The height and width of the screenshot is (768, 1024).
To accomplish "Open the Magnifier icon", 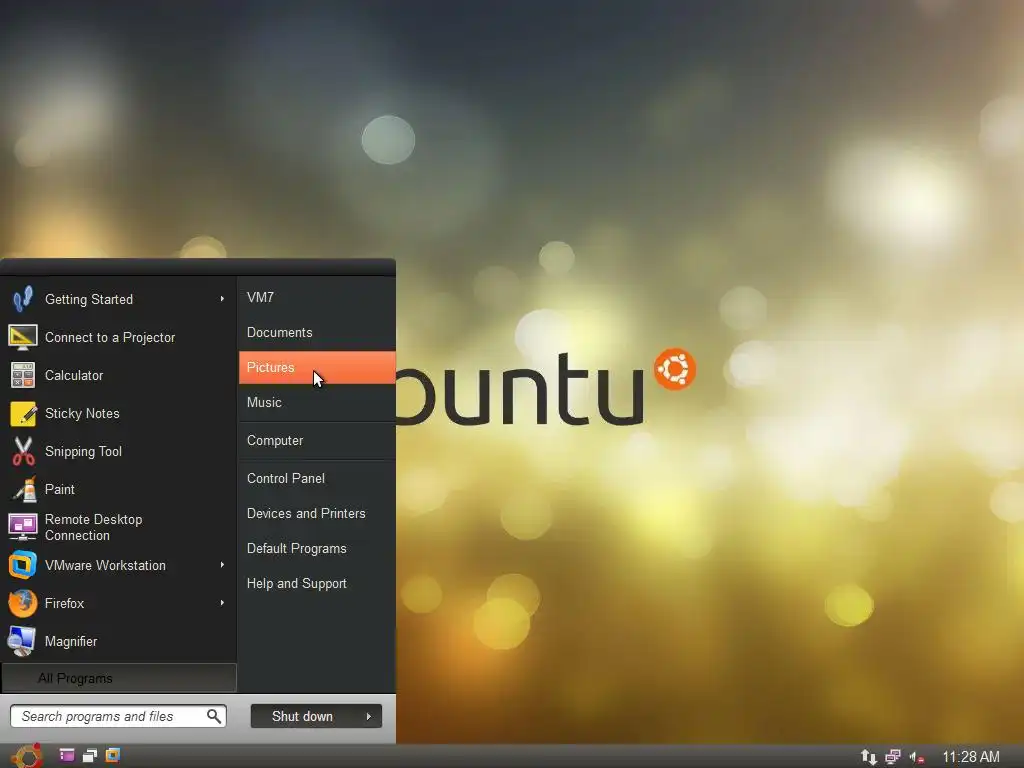I will pyautogui.click(x=22, y=641).
